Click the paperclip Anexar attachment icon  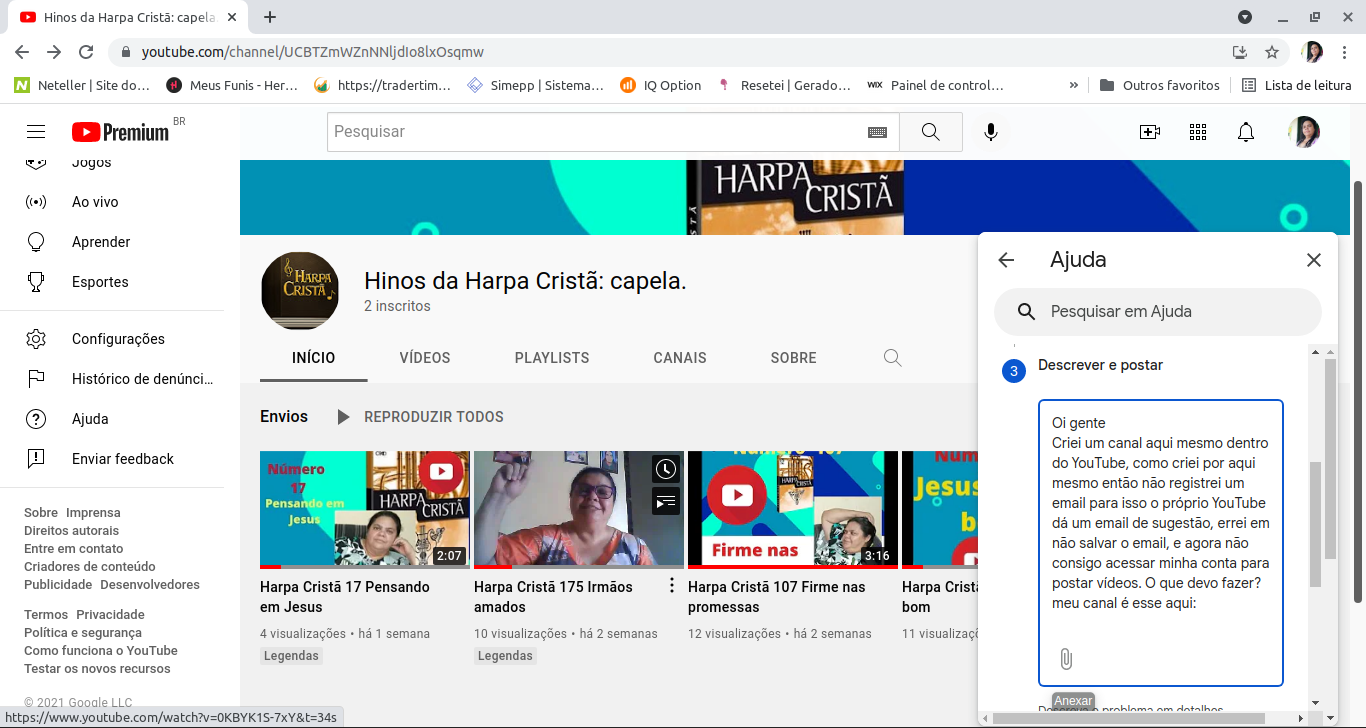point(1066,659)
